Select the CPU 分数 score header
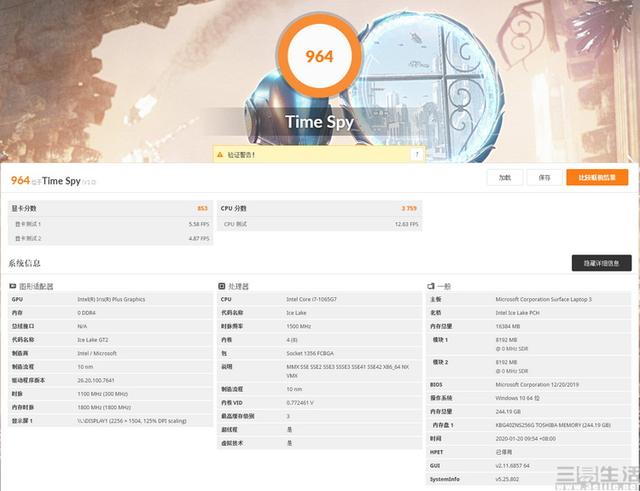Image resolution: width=640 pixels, height=491 pixels. [x=234, y=208]
